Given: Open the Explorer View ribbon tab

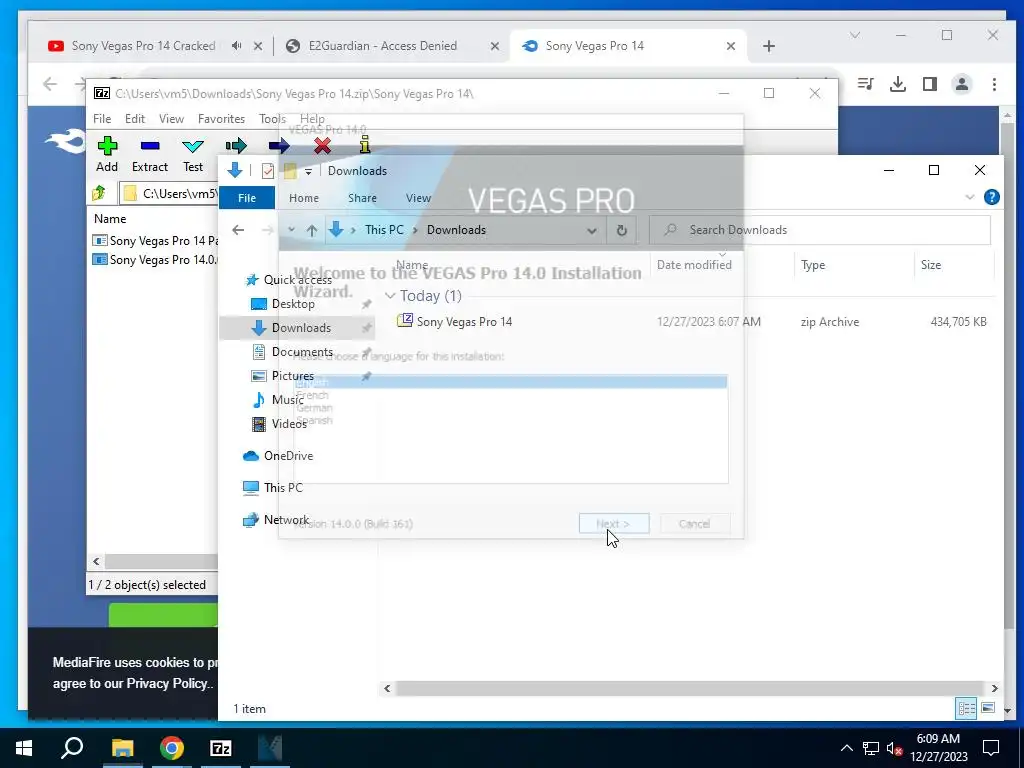Looking at the screenshot, I should coord(418,198).
